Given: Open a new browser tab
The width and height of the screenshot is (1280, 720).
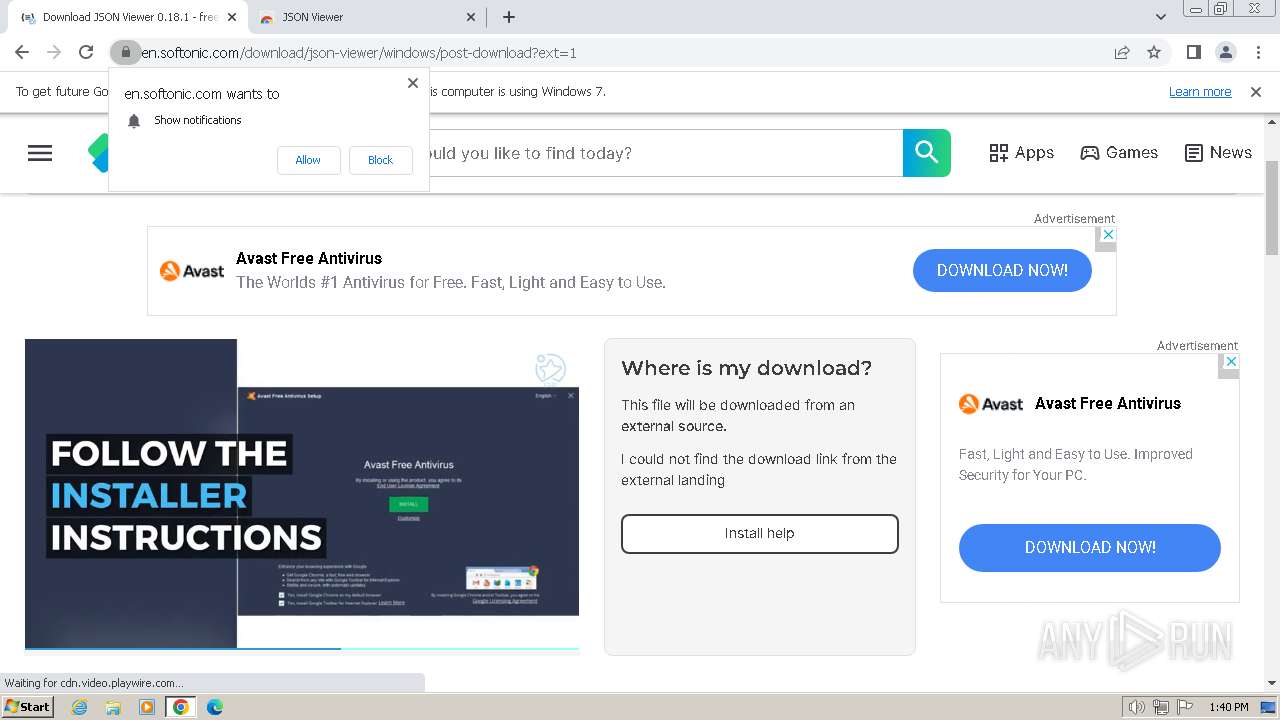Looking at the screenshot, I should (509, 17).
